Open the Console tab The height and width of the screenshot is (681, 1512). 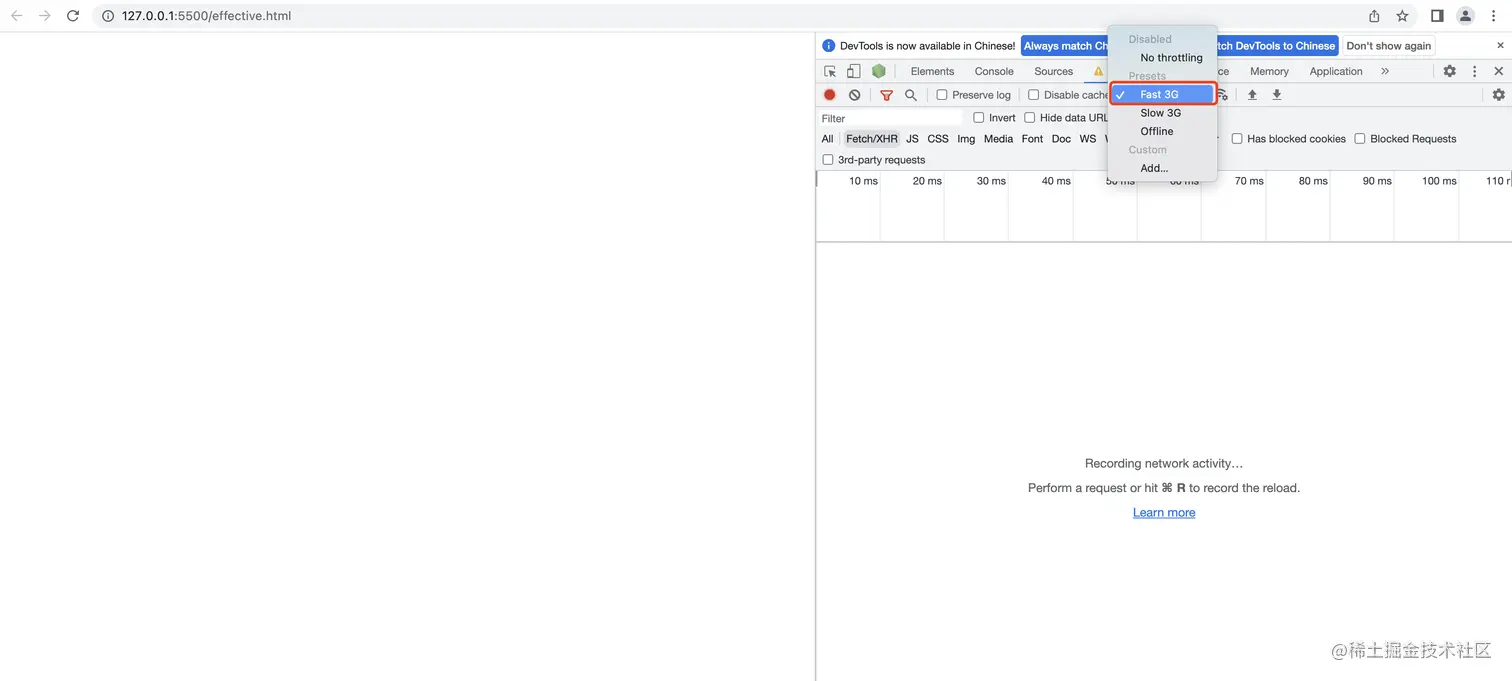994,71
